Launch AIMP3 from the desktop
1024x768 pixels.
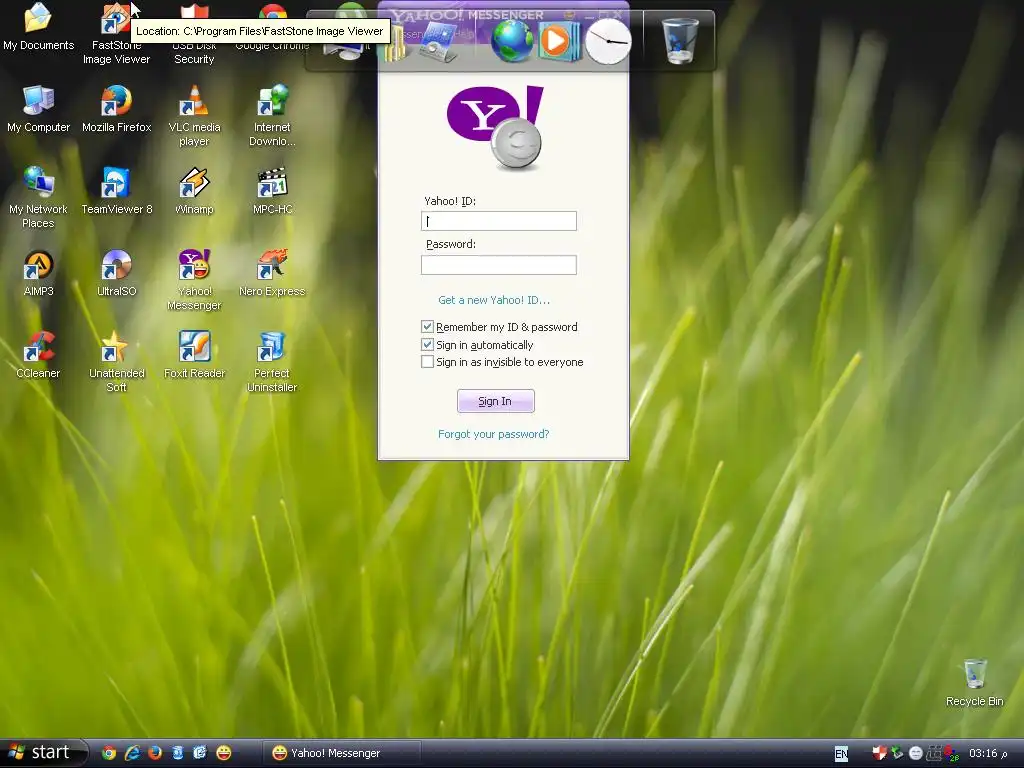tap(38, 273)
